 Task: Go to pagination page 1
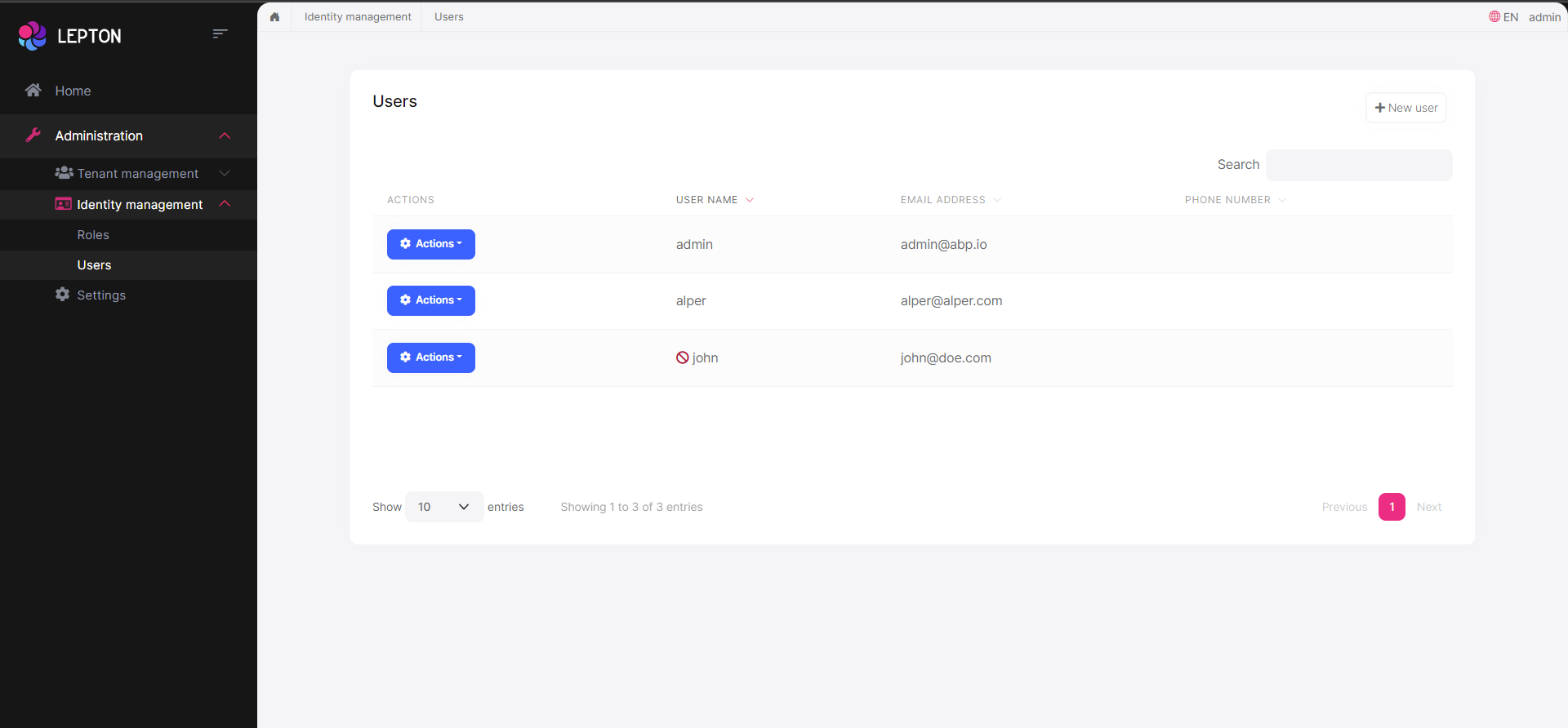1392,507
